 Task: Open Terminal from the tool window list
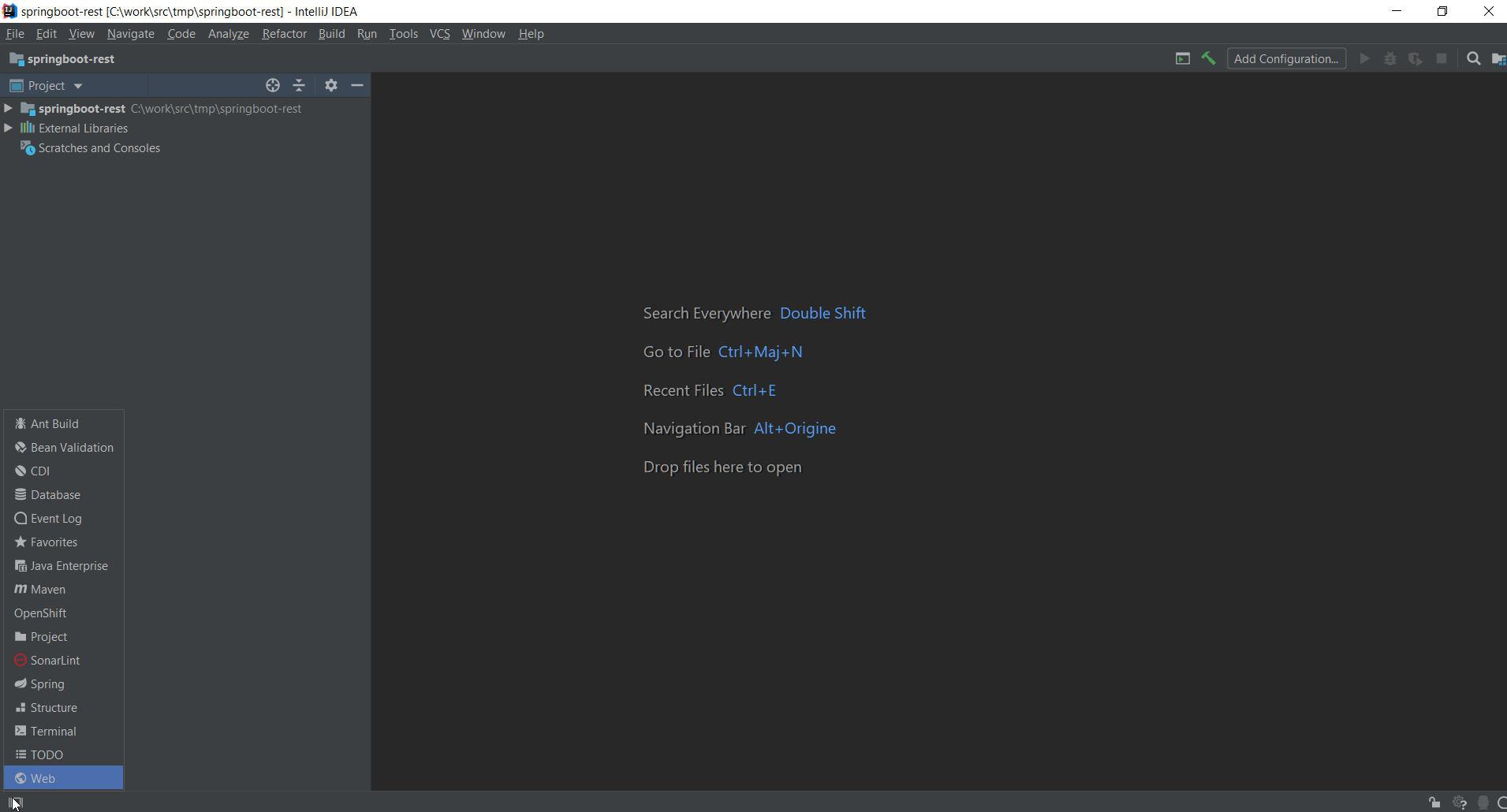pos(53,731)
